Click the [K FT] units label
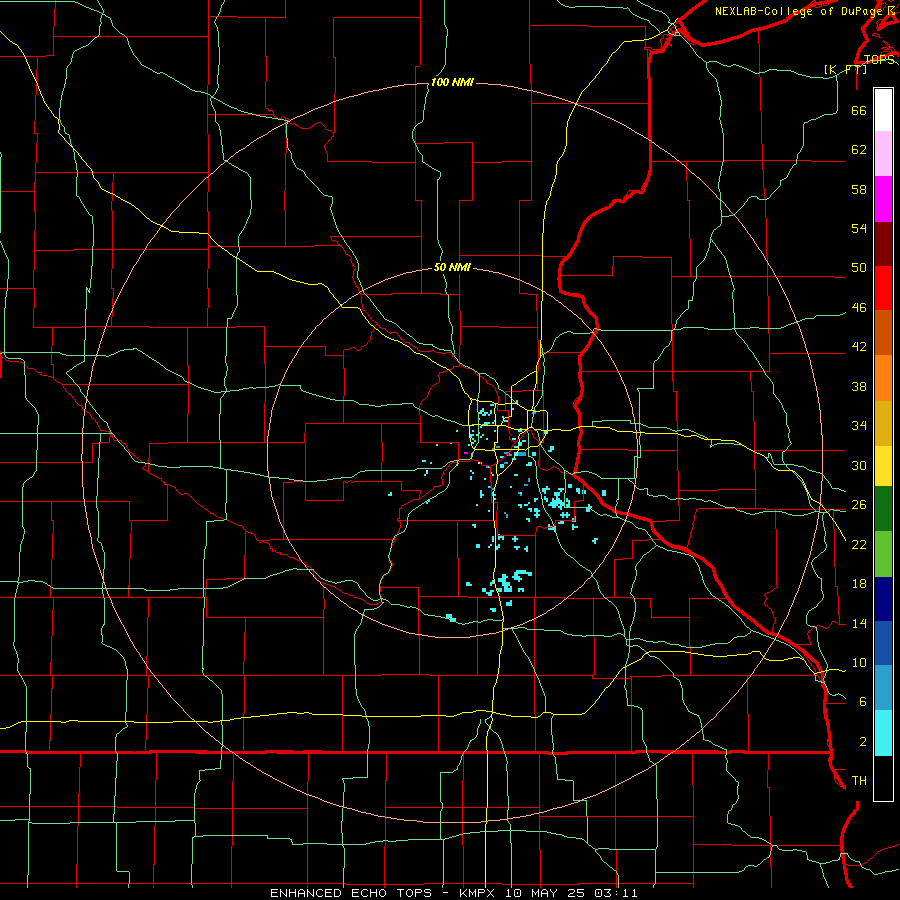The width and height of the screenshot is (900, 900). pyautogui.click(x=846, y=69)
